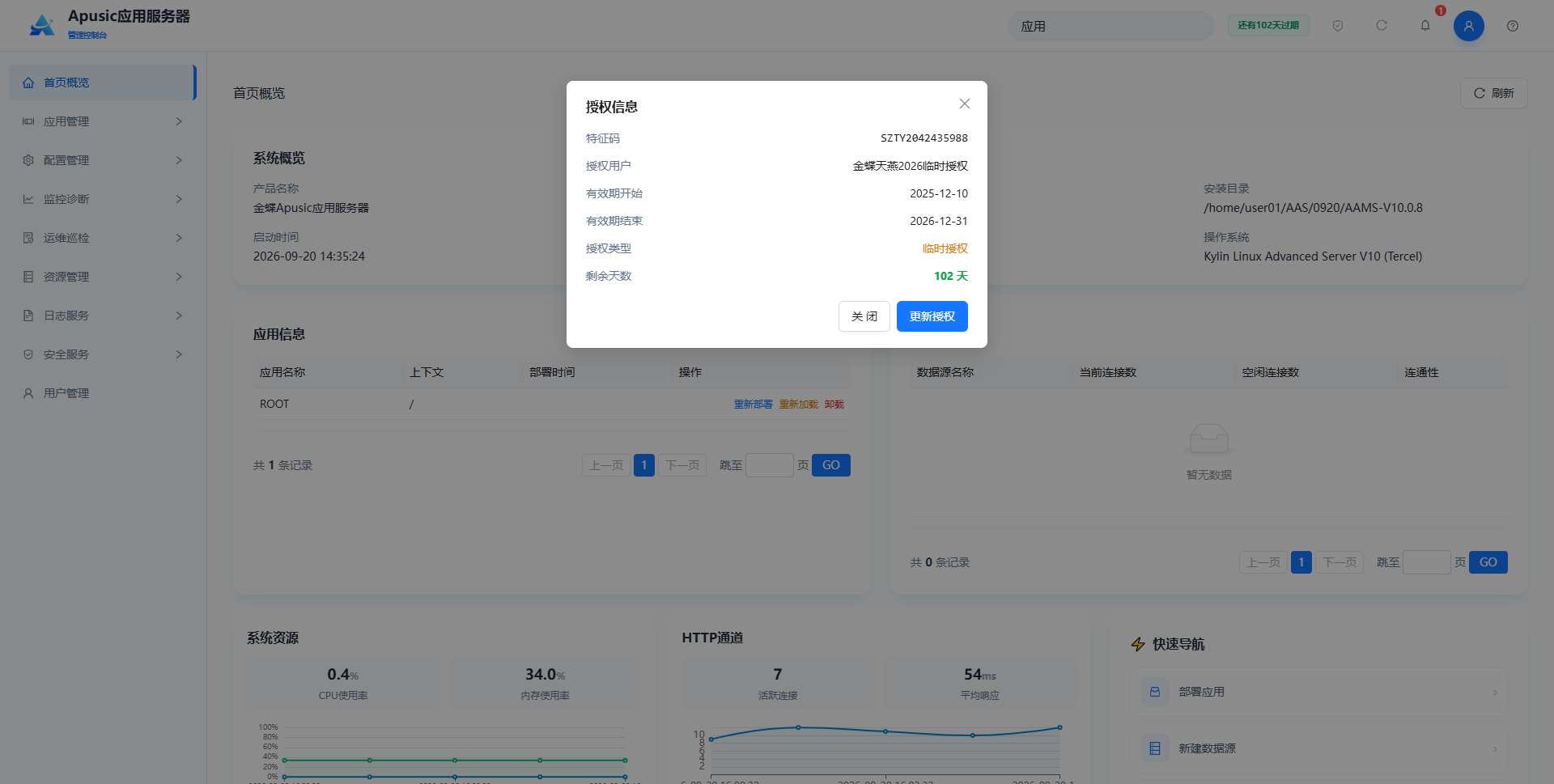Open the 新建数据源 quick navigation entry

(x=1319, y=748)
